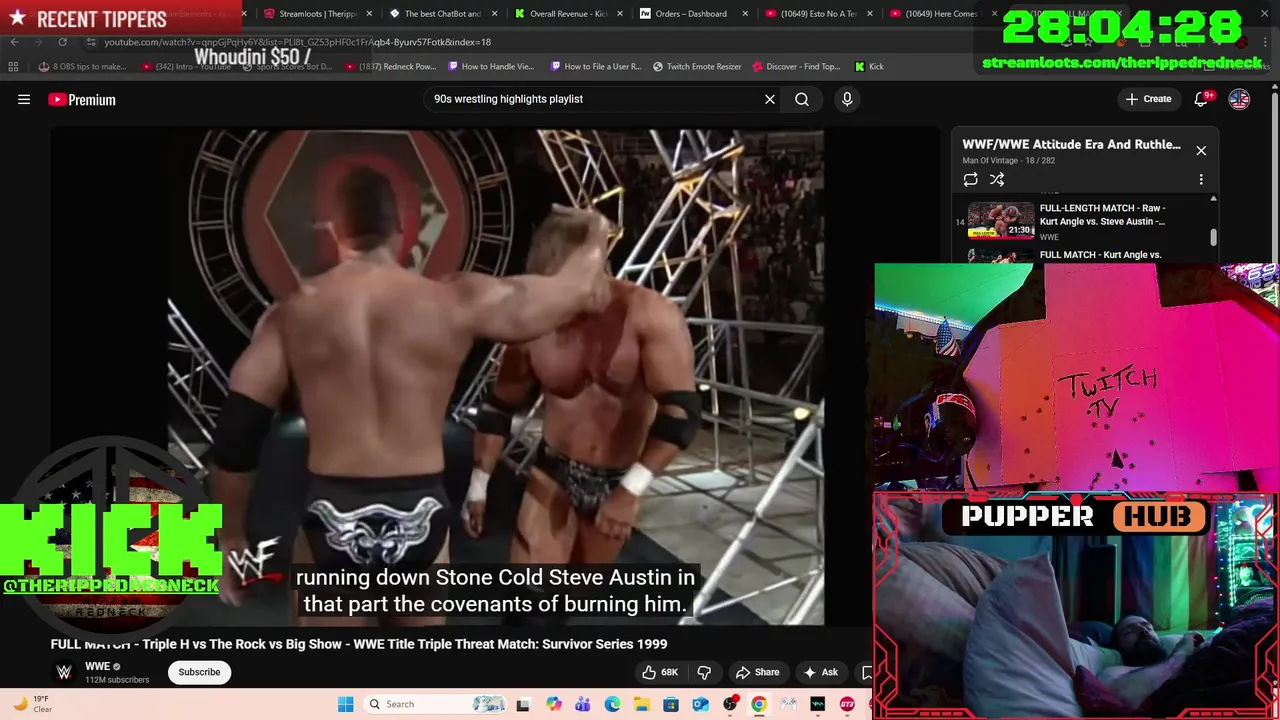
Task: Dislike this video
Action: click(704, 672)
